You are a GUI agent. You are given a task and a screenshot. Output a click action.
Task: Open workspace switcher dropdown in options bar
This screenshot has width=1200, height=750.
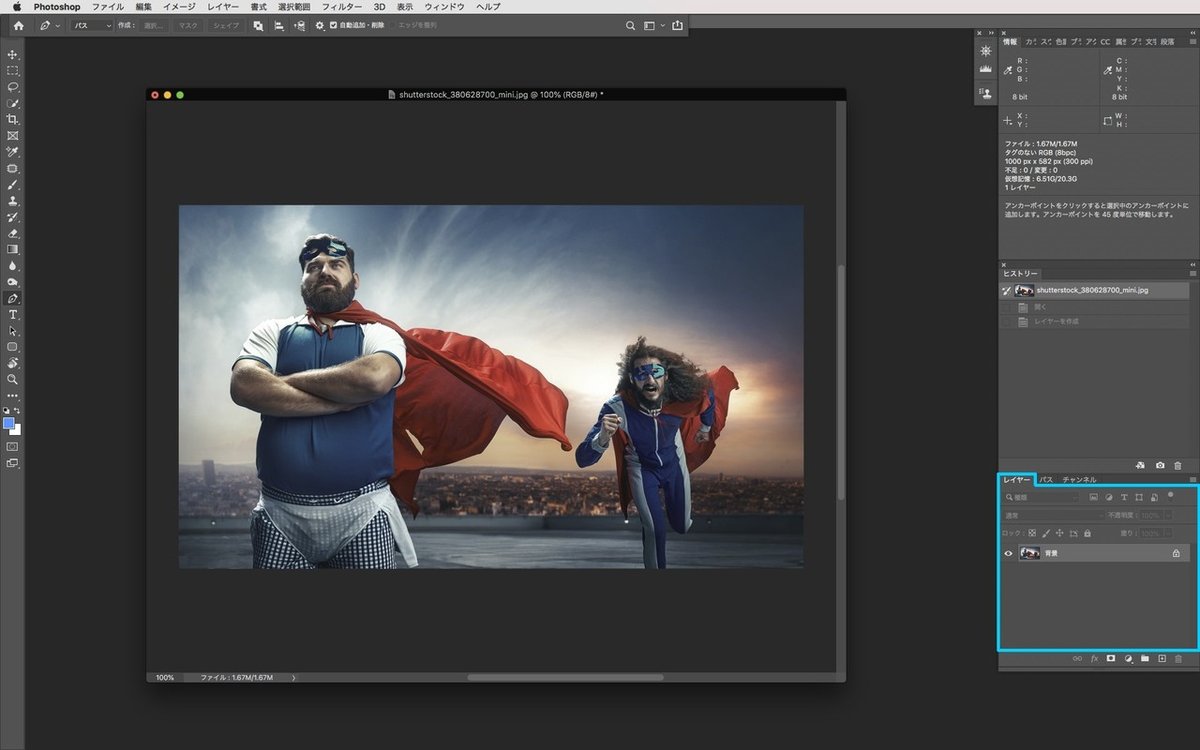(654, 25)
